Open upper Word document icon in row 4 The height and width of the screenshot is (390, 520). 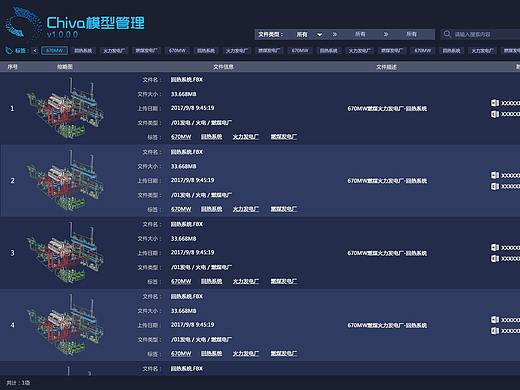[x=495, y=320]
